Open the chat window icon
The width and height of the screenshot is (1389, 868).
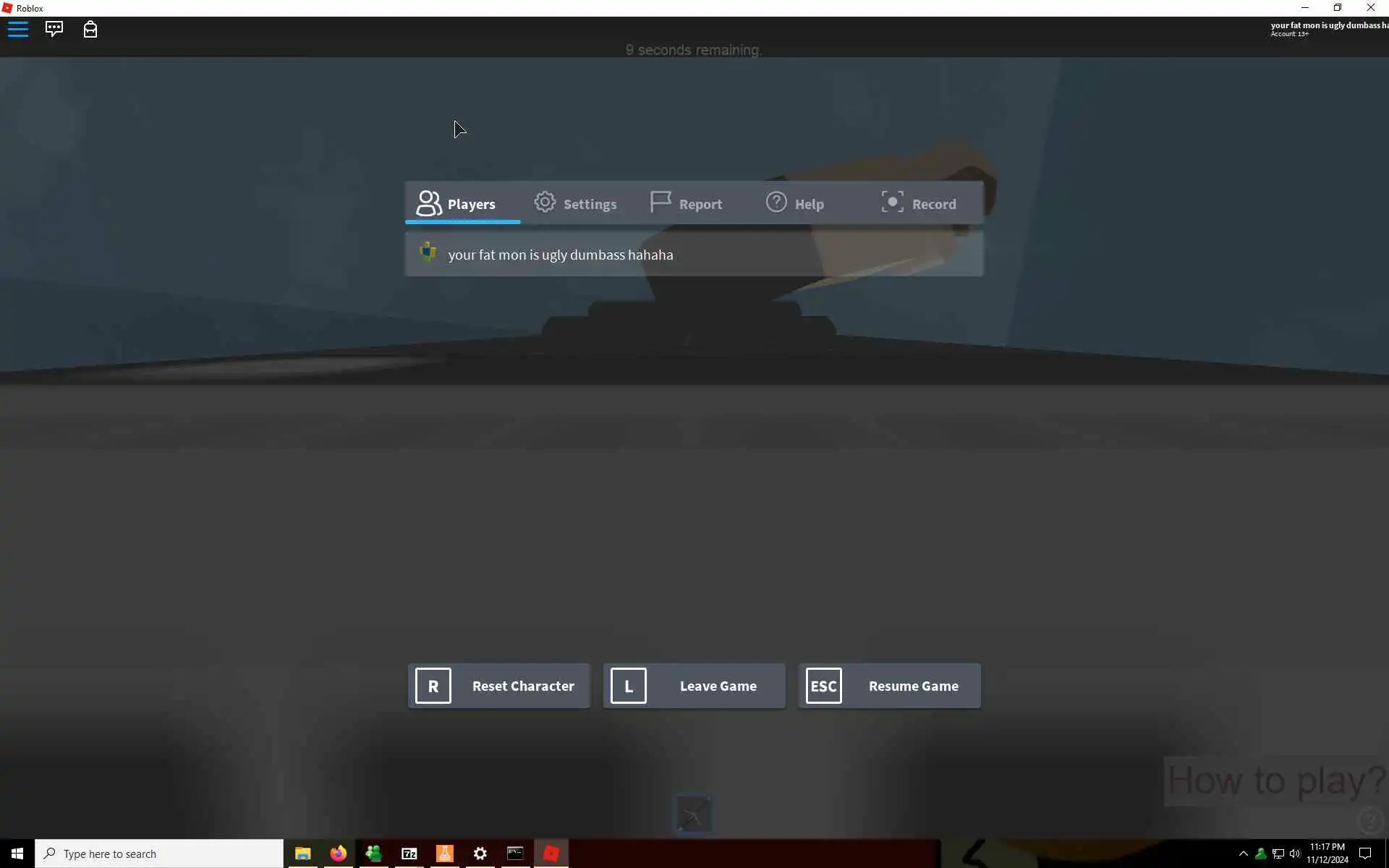pos(54,29)
